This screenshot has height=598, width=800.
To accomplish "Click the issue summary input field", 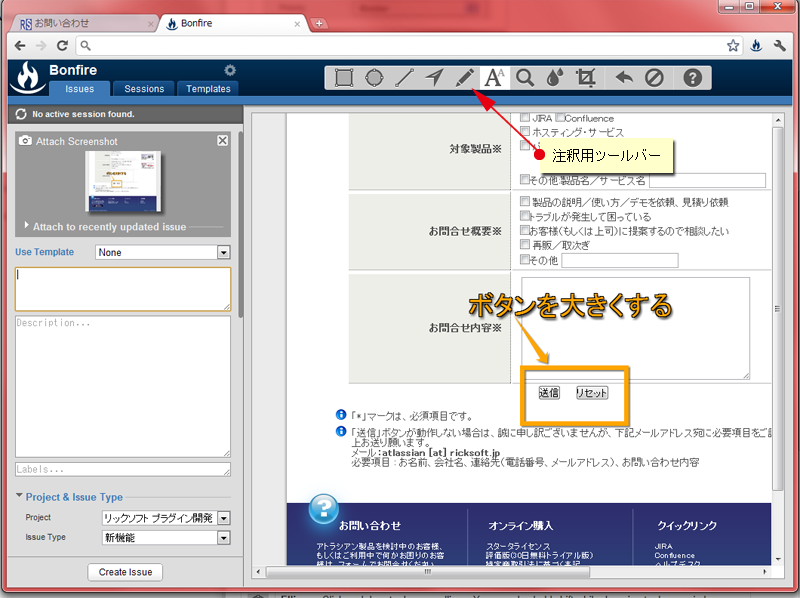I will click(x=123, y=289).
